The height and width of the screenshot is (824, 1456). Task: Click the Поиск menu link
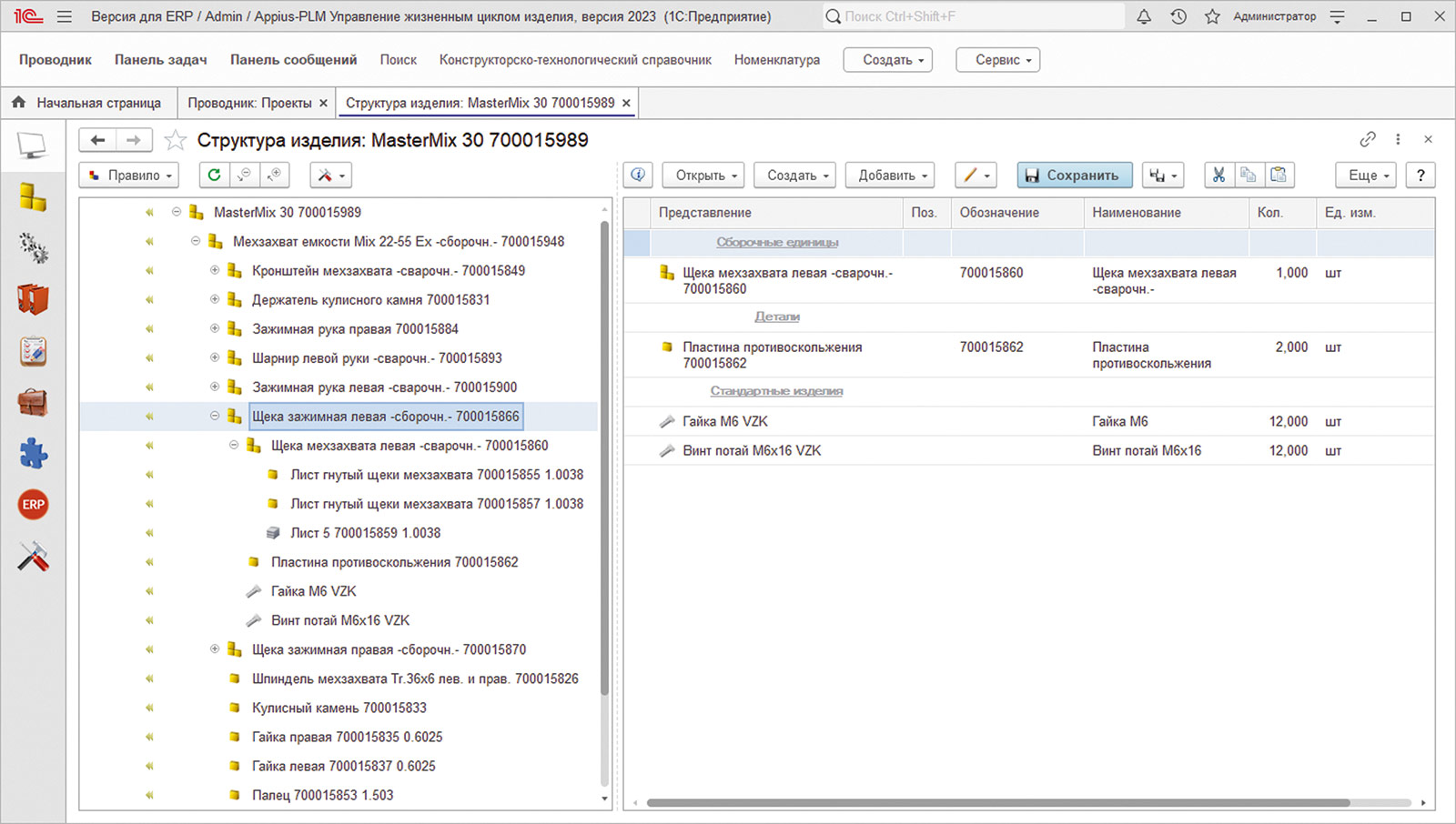point(398,60)
